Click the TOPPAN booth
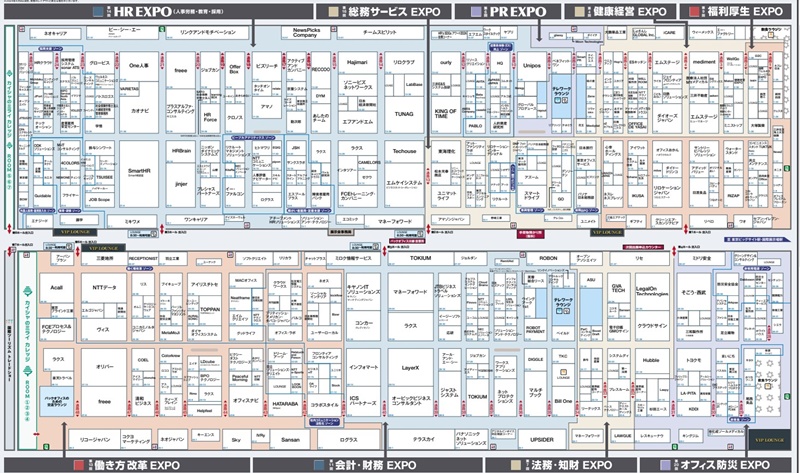The height and width of the screenshot is (473, 800). 210,310
